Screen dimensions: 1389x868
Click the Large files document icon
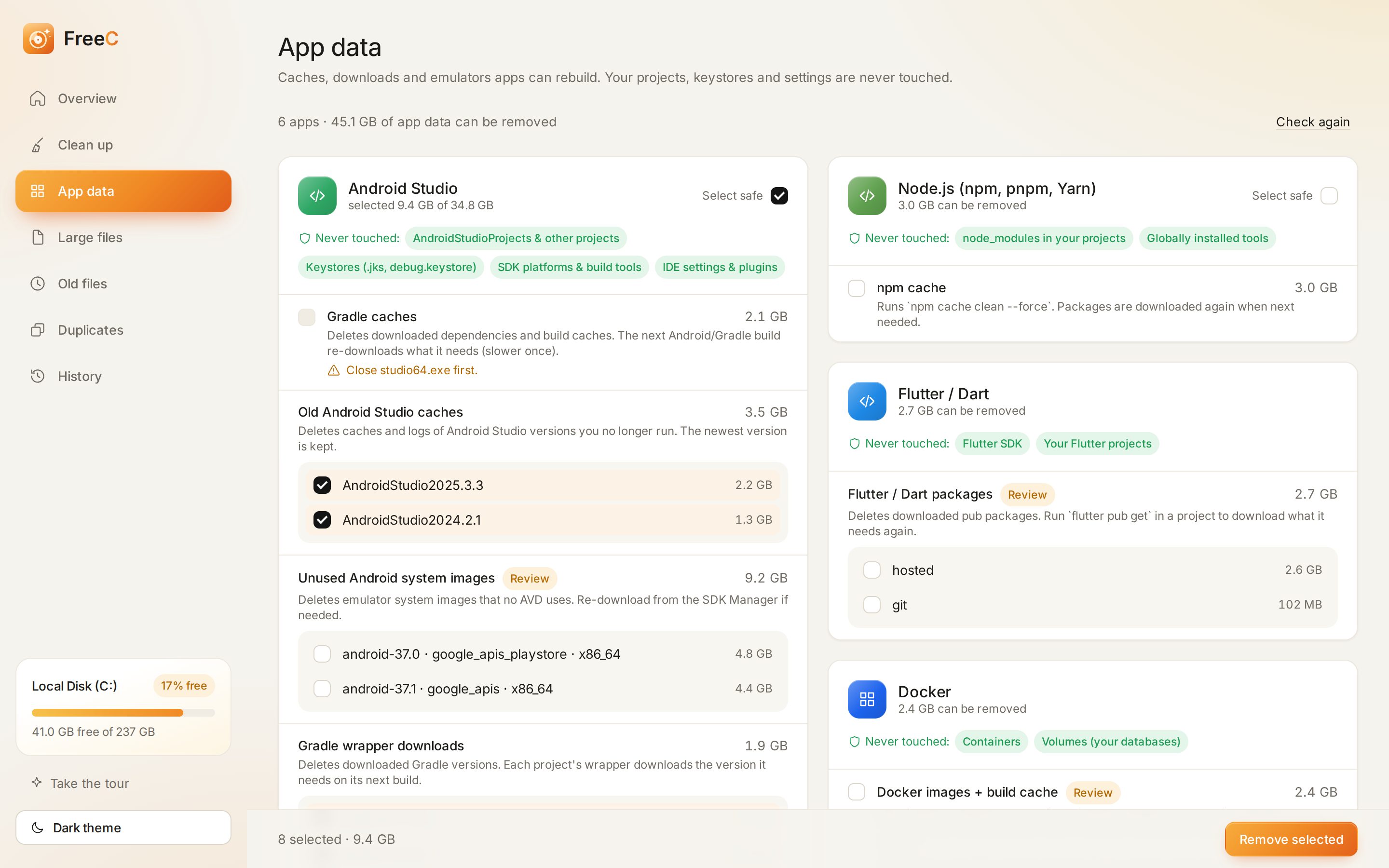pyautogui.click(x=37, y=238)
